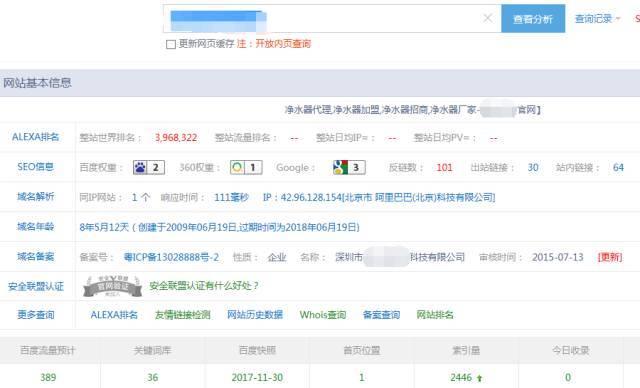Screen dimensions: 640x388
Task: Click the 网站基本信息 section header
Action: tap(37, 83)
